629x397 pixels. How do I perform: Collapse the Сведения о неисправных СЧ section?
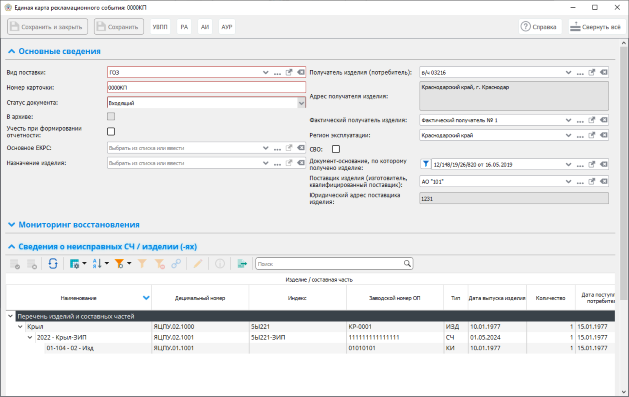point(12,247)
